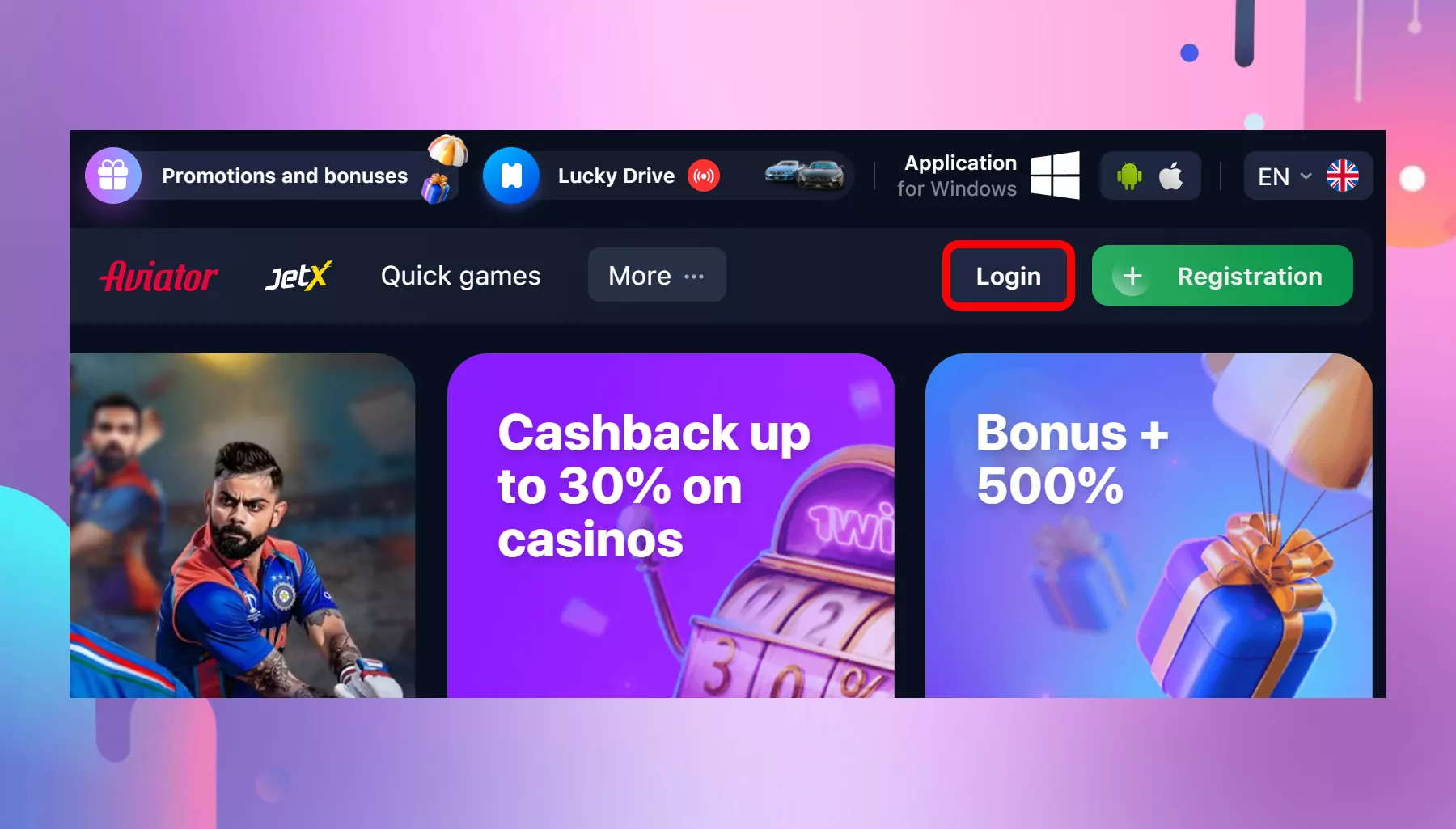Click the UK flag icon
1456x829 pixels.
coord(1343,176)
